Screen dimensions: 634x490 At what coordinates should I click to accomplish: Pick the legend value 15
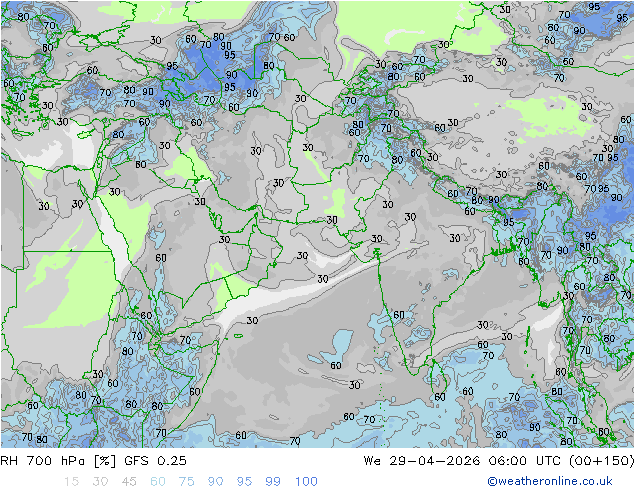point(71,481)
